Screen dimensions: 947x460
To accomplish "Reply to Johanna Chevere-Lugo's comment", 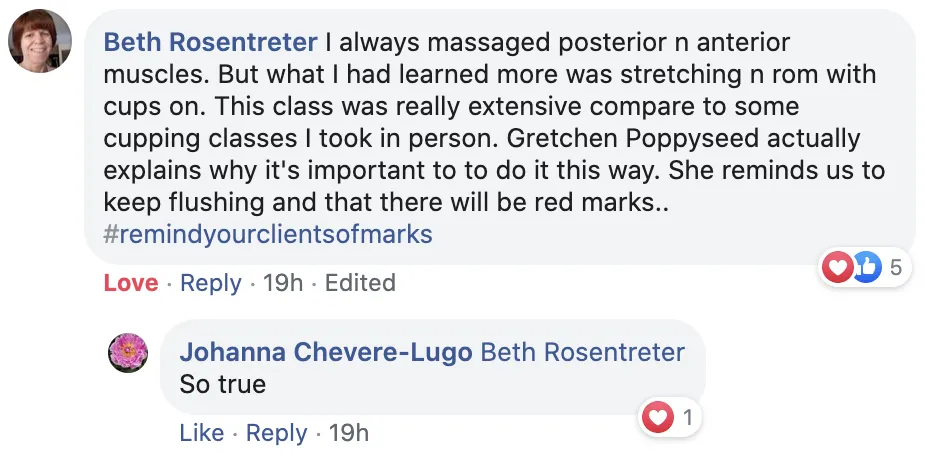I will [x=277, y=433].
